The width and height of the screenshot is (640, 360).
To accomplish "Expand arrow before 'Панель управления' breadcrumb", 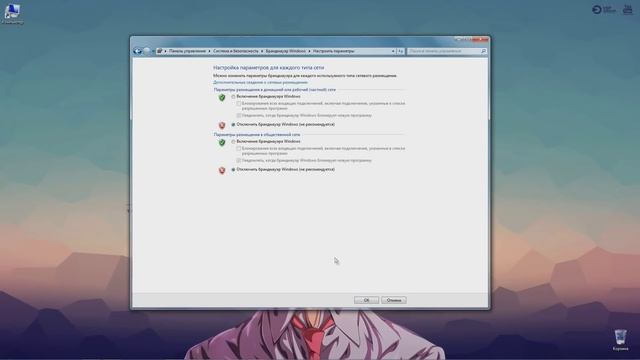I will 165,51.
